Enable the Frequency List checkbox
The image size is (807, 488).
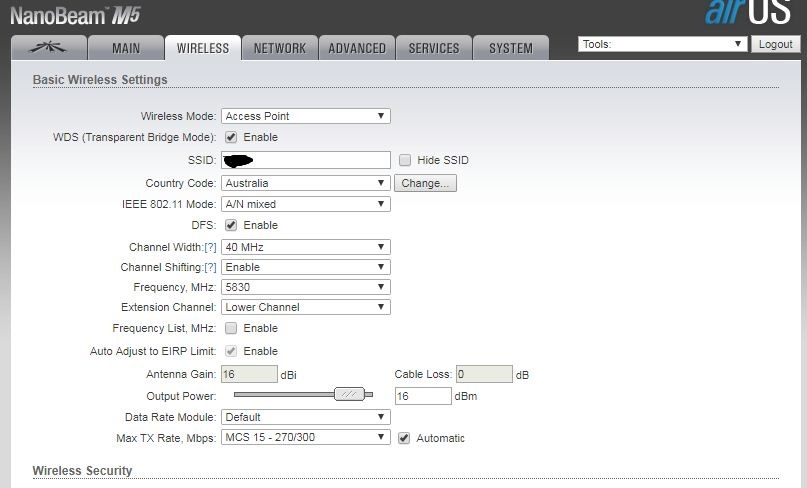[231, 328]
